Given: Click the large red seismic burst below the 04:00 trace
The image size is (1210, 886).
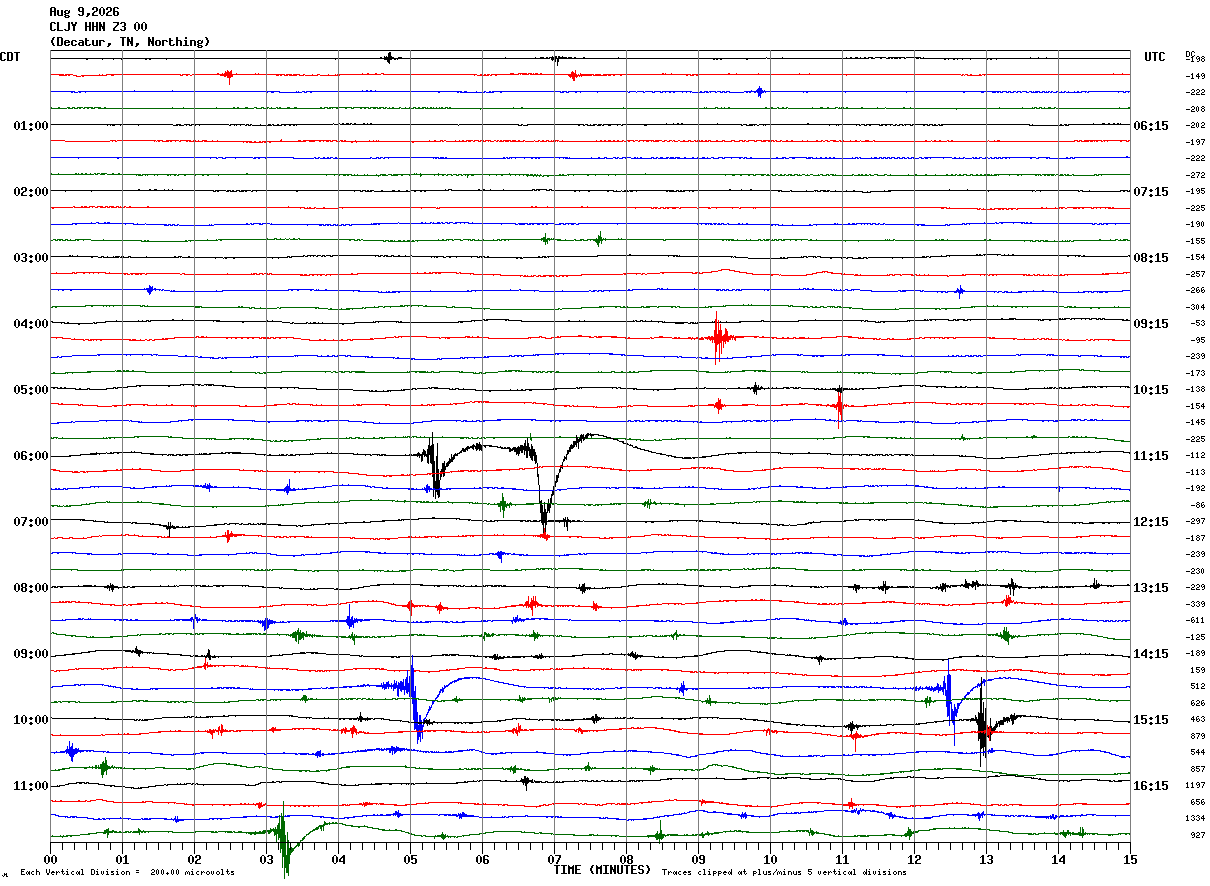Looking at the screenshot, I should [x=718, y=338].
